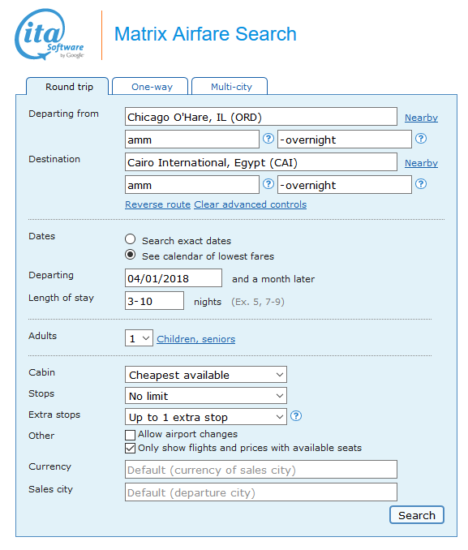Image resolution: width=468 pixels, height=550 pixels.
Task: Enable Allow airport changes checkbox
Action: [x=130, y=435]
